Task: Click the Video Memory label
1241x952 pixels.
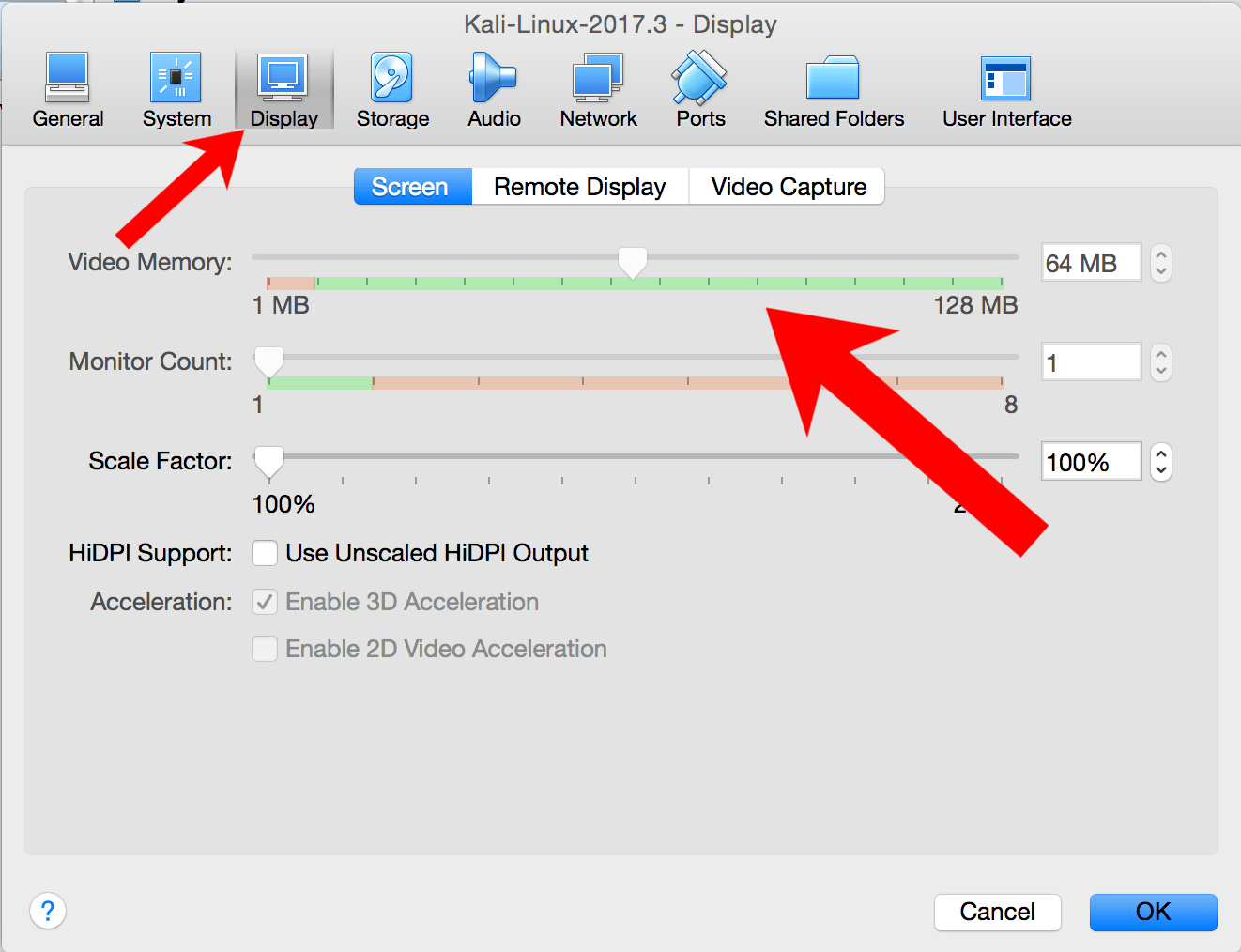Action: point(150,262)
